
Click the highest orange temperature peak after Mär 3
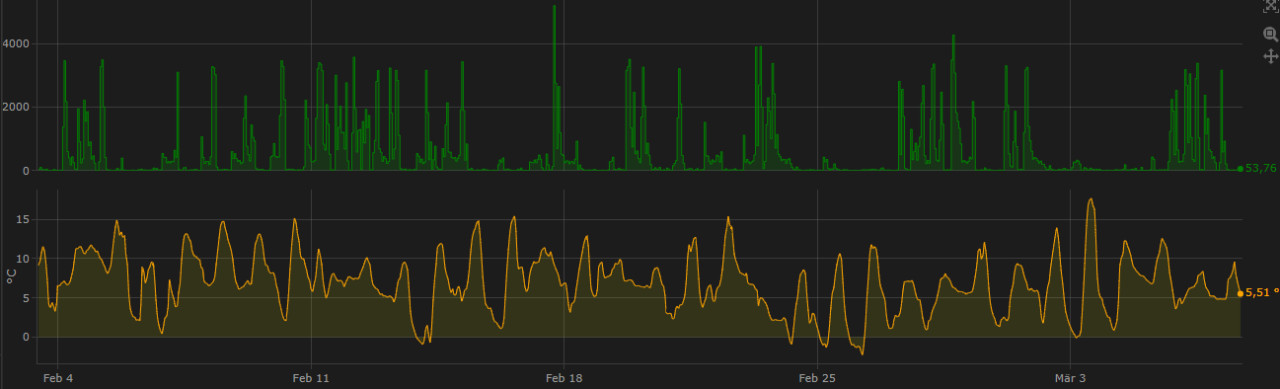click(1091, 200)
